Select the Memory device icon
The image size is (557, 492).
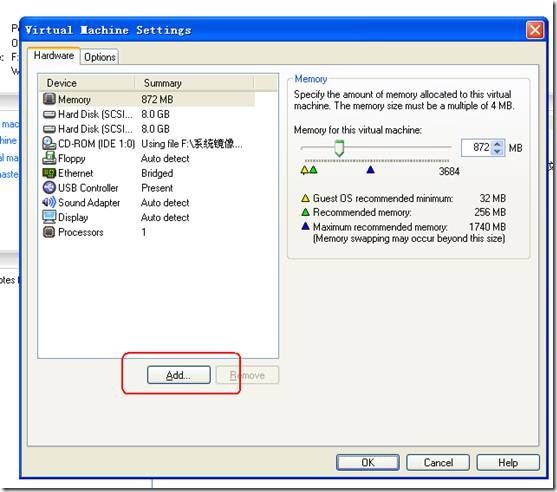[49, 99]
